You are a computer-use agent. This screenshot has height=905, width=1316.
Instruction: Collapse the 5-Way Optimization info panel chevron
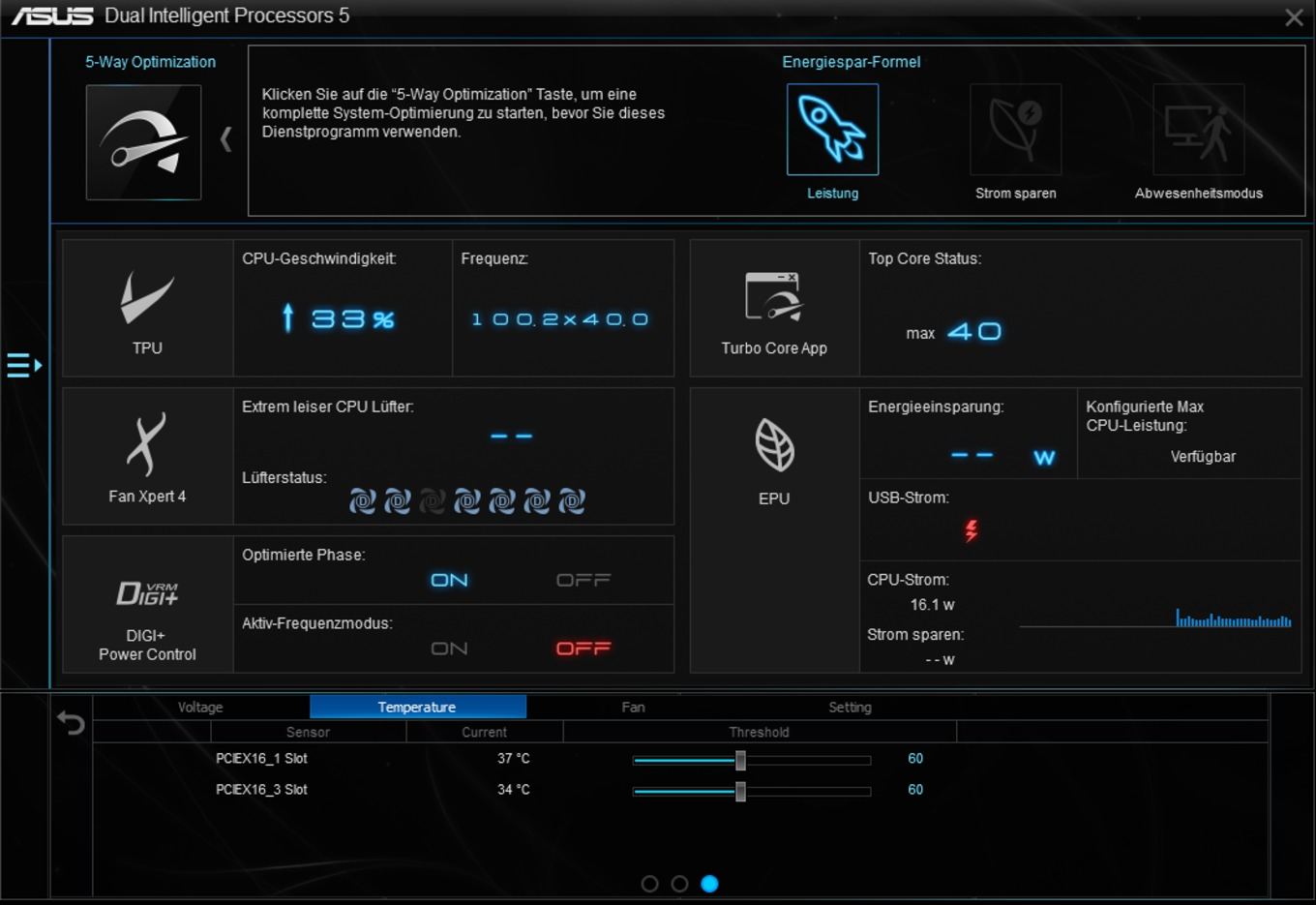226,139
